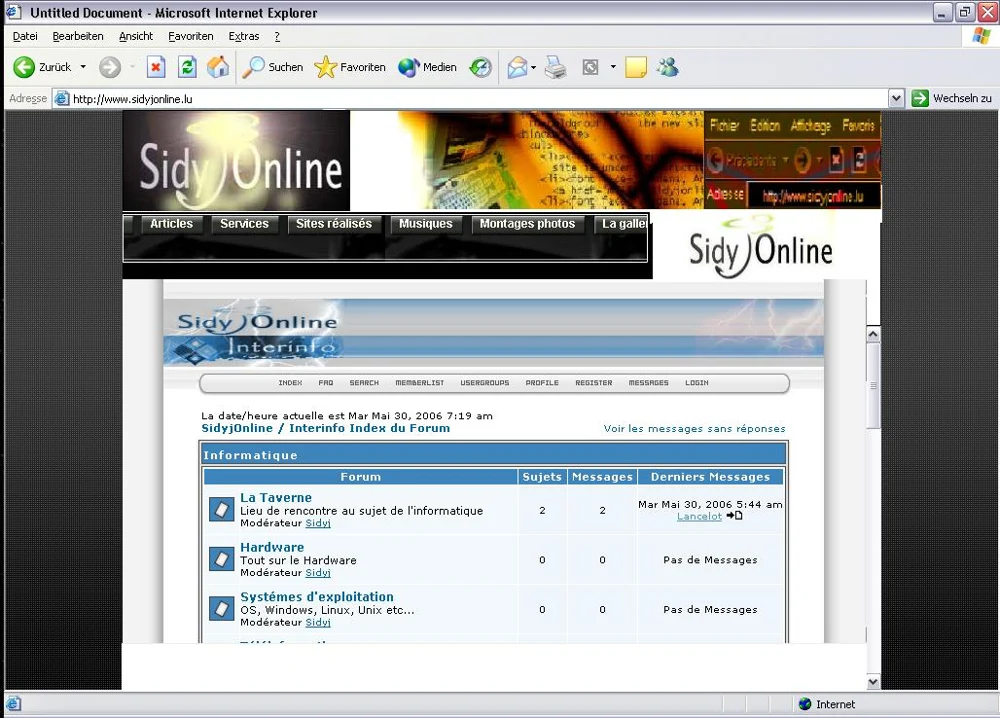Open the Favoriten menu
1000x718 pixels.
(x=191, y=36)
